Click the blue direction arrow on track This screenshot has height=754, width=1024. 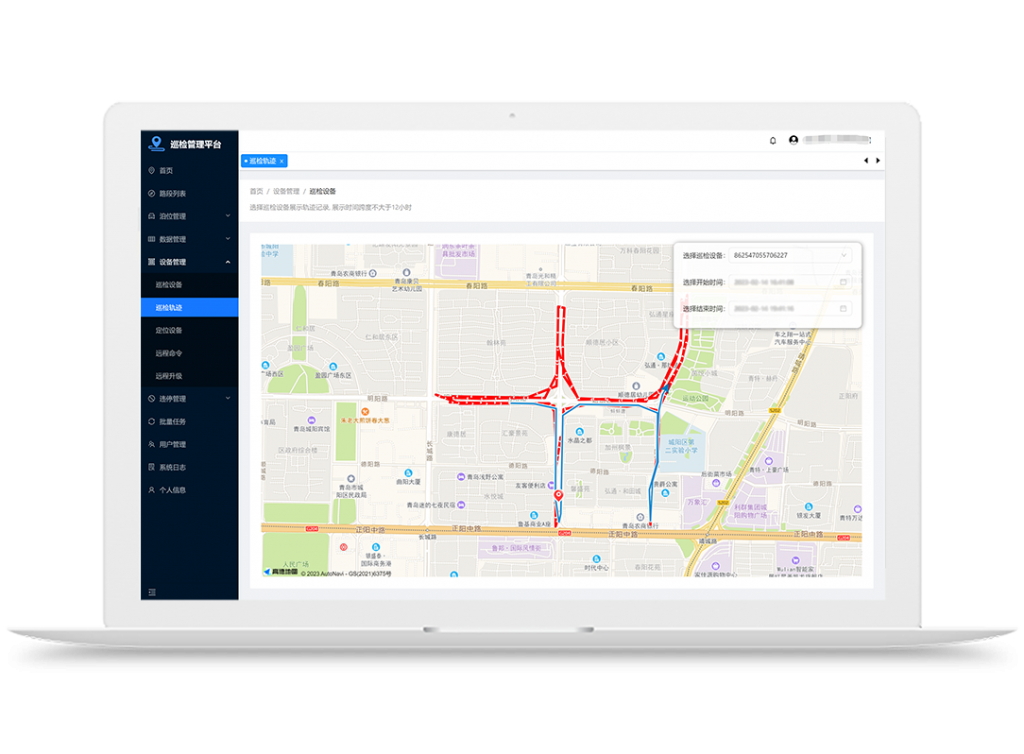(665, 388)
